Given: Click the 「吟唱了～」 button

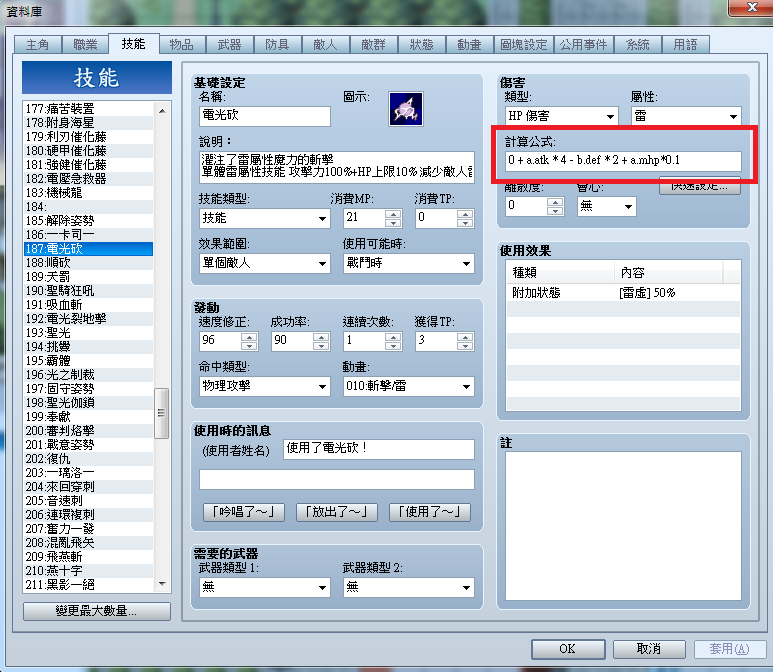Looking at the screenshot, I should pos(244,512).
